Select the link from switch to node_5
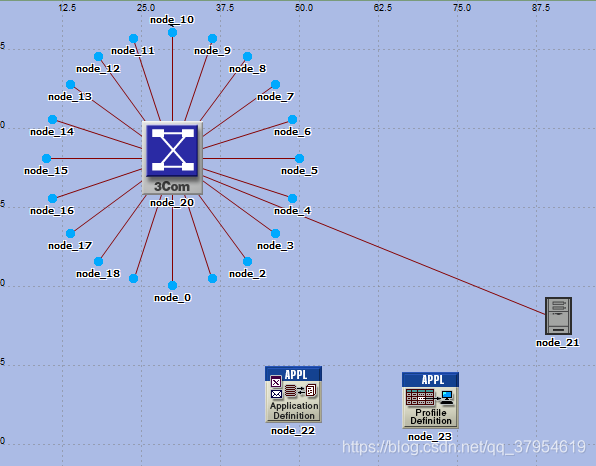This screenshot has height=466, width=596. click(249, 158)
